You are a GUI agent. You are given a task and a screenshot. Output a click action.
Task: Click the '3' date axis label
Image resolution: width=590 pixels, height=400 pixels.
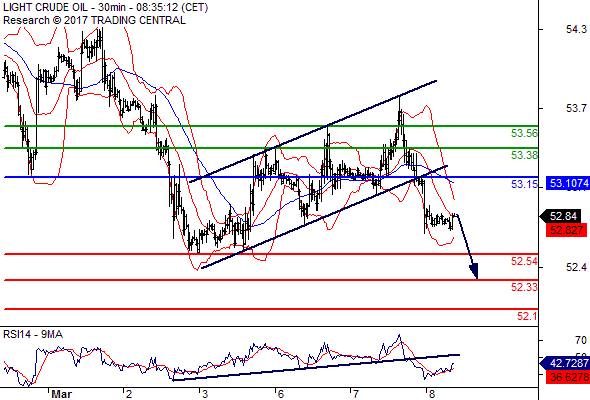pyautogui.click(x=205, y=394)
